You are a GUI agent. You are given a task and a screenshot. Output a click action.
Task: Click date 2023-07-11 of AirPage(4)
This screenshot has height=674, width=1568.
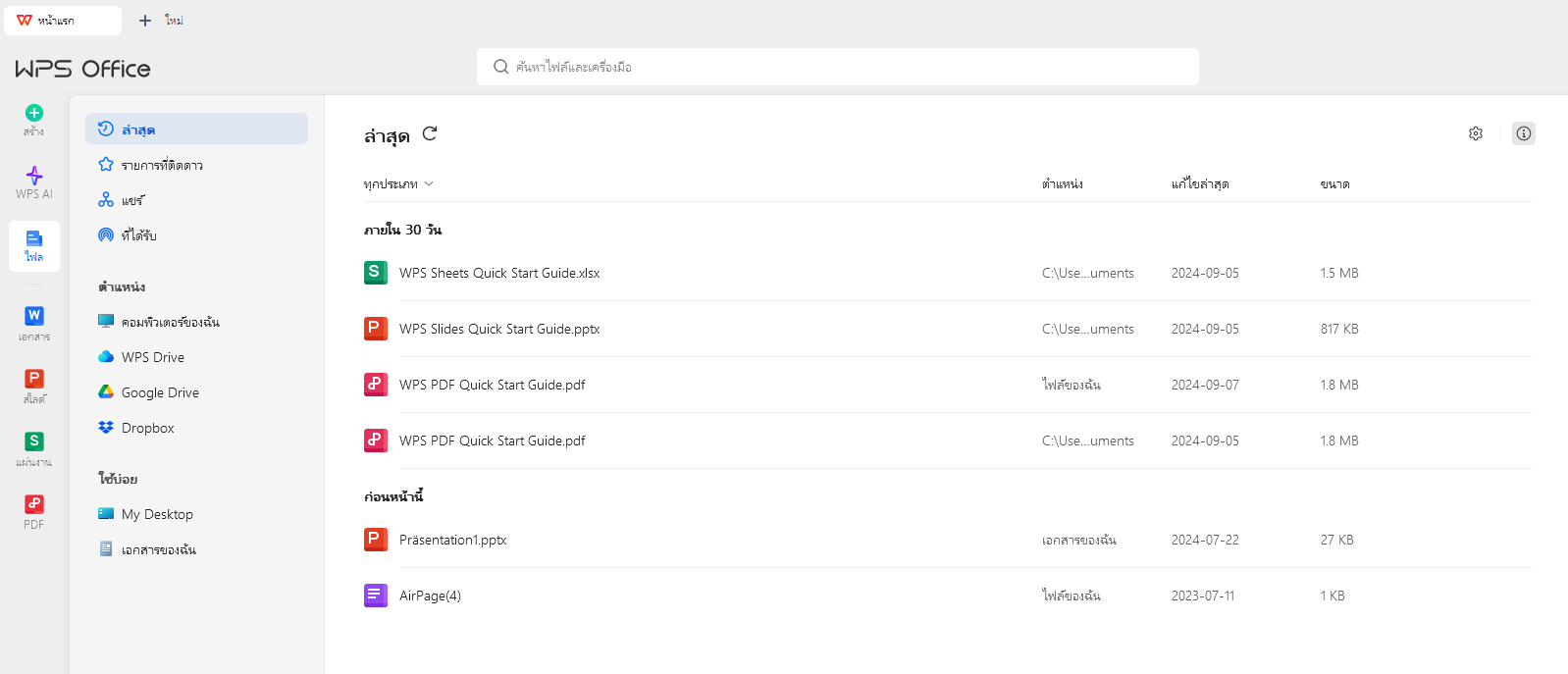(x=1203, y=596)
